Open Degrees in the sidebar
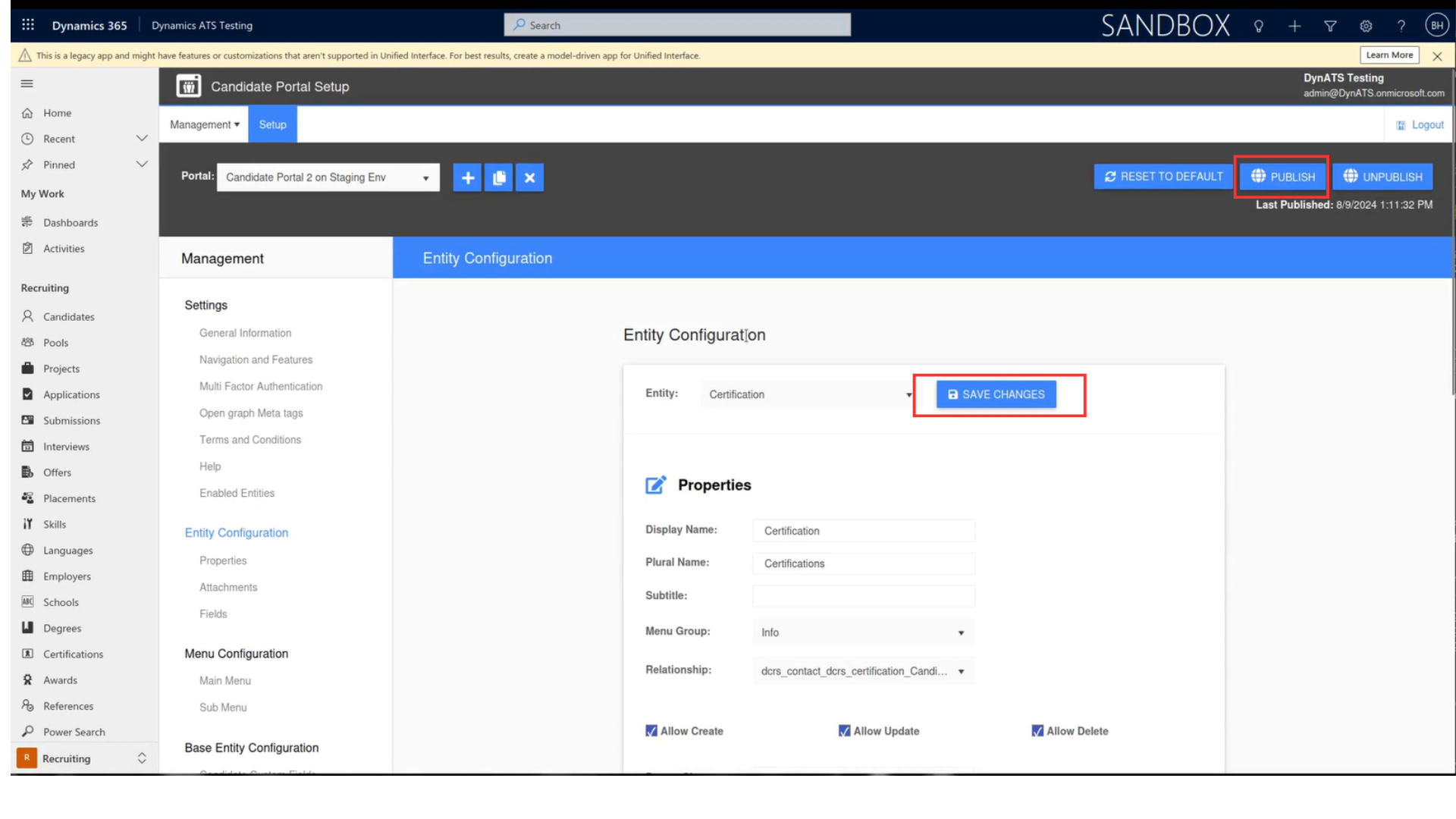Viewport: 1456px width, 819px height. click(x=62, y=628)
